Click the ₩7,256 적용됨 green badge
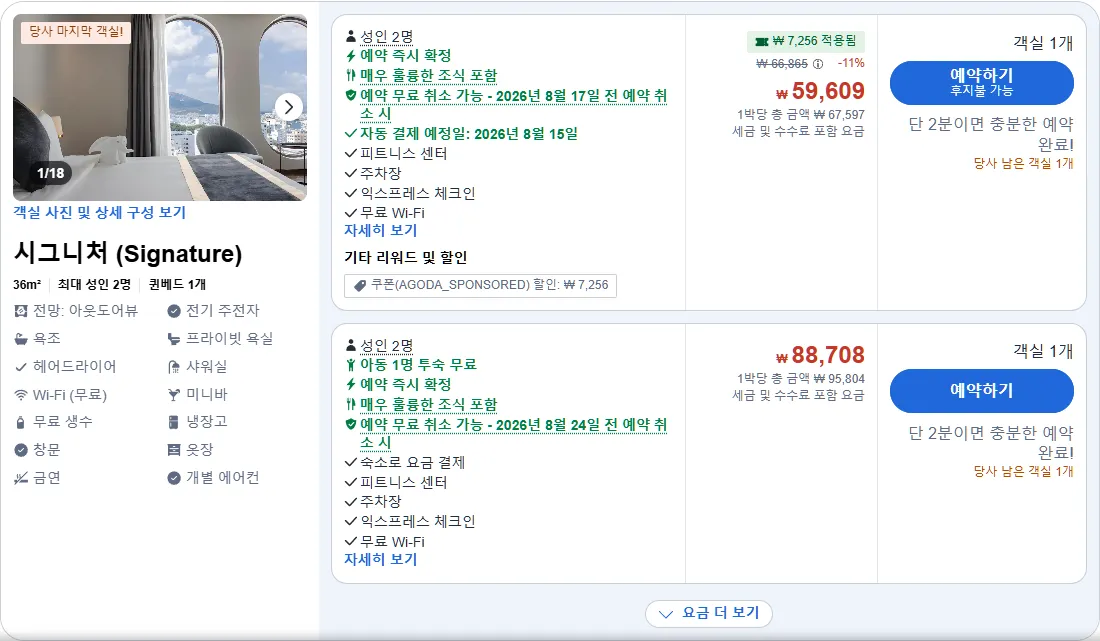1100x641 pixels. tap(805, 41)
